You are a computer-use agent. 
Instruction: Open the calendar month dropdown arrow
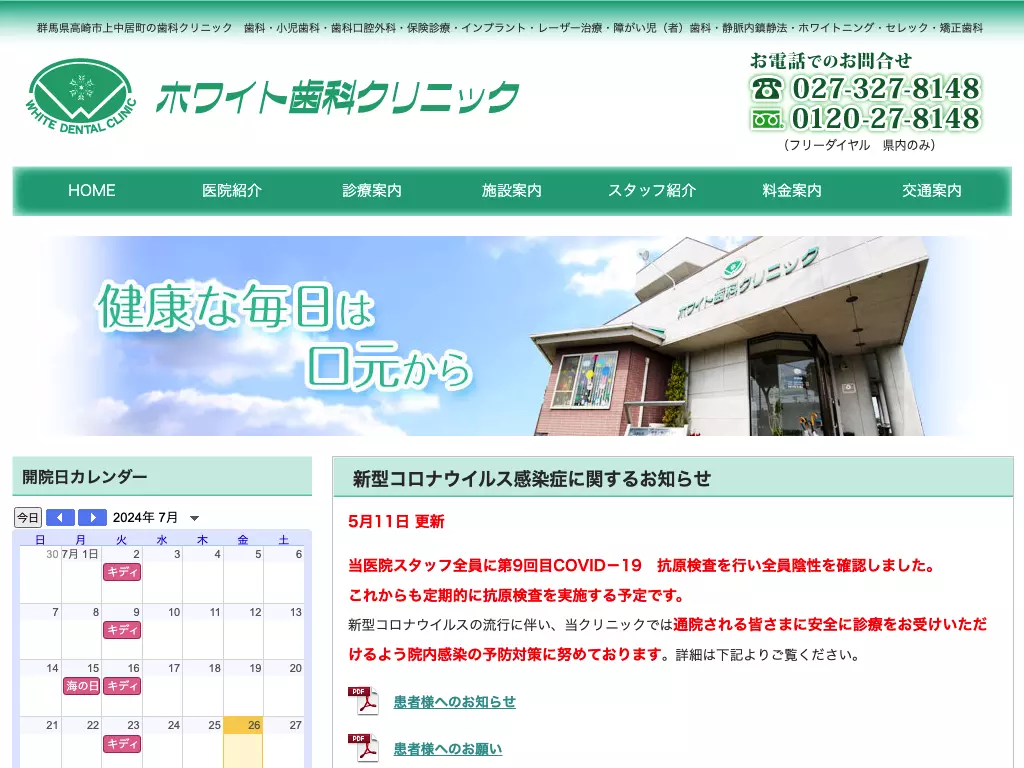(x=194, y=519)
